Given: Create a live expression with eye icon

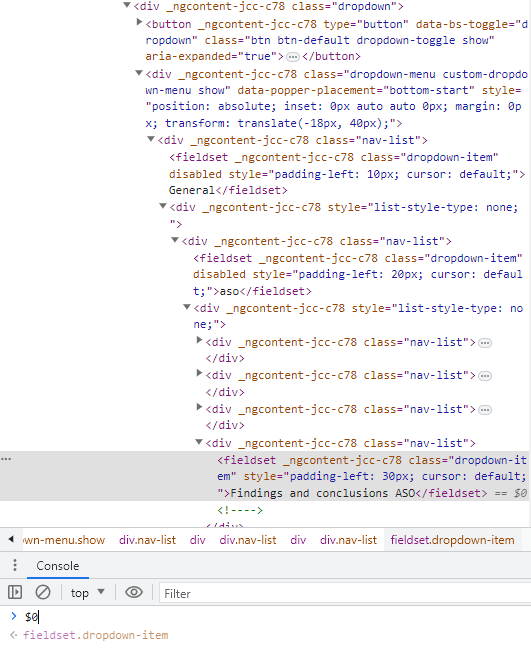Looking at the screenshot, I should pyautogui.click(x=134, y=592).
